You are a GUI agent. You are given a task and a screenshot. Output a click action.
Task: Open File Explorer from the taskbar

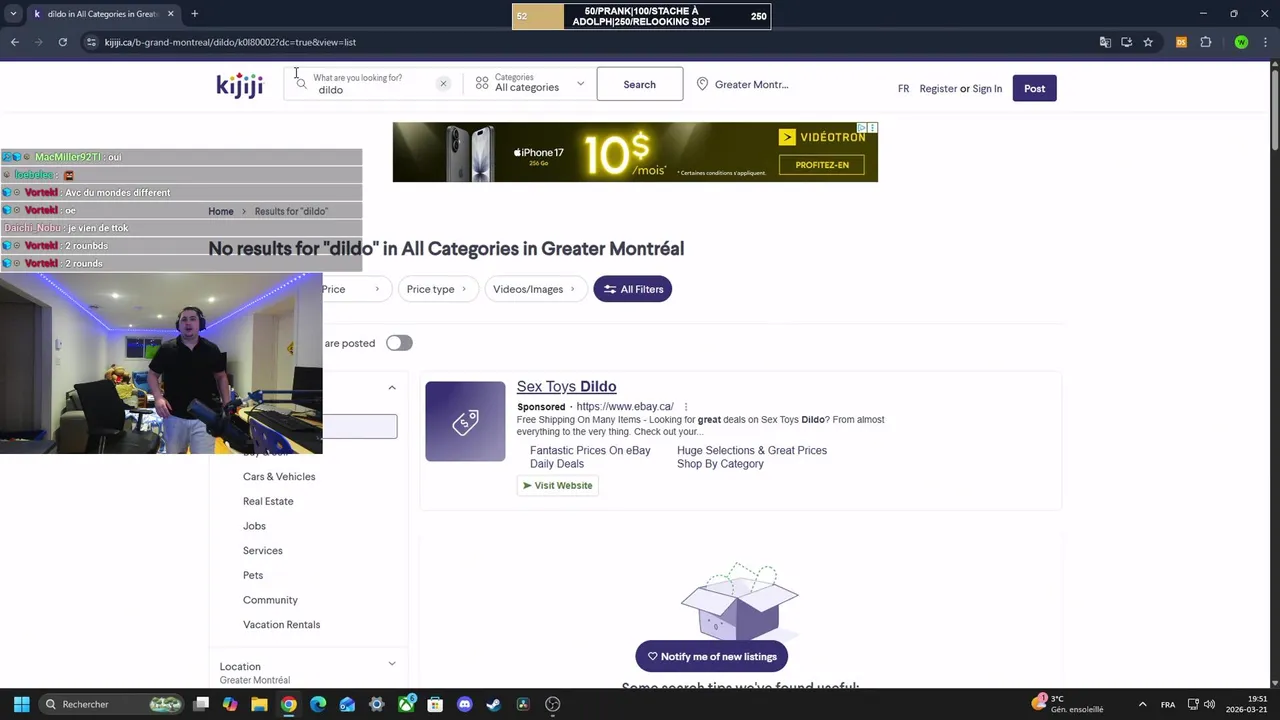pos(259,704)
